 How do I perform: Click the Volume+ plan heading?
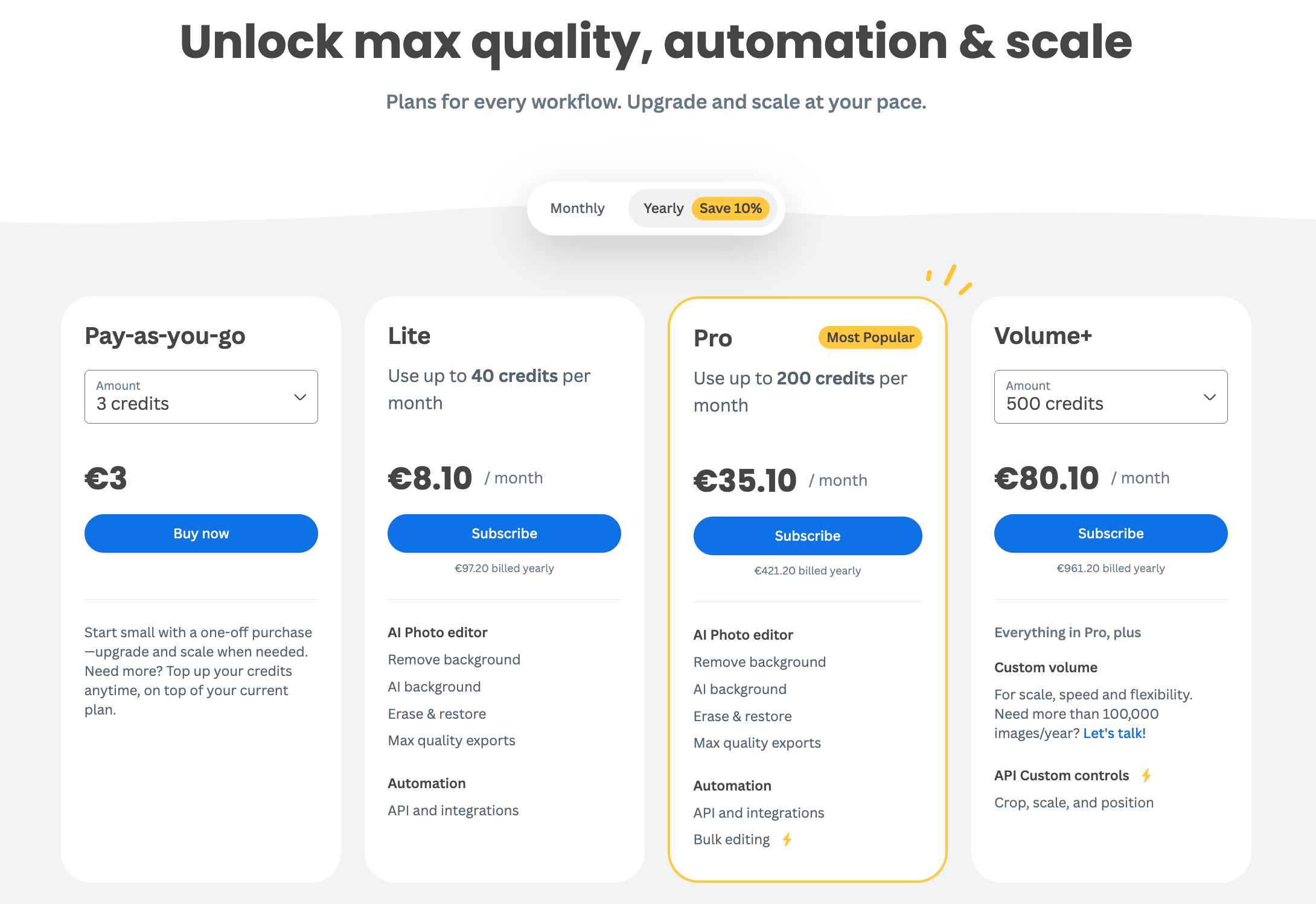[1043, 336]
